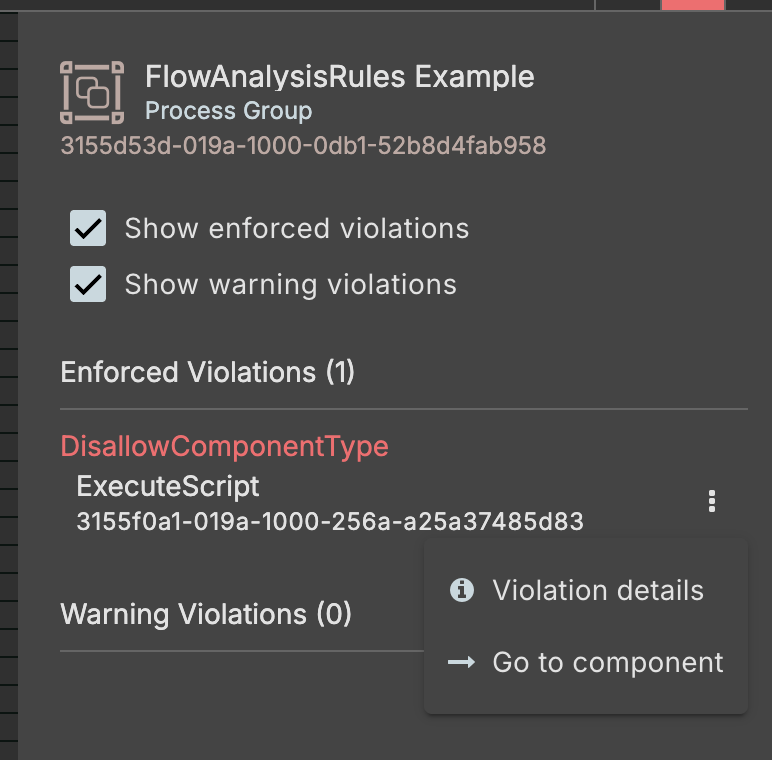Collapse the Enforced Violations (1) section
The image size is (772, 760).
[208, 373]
